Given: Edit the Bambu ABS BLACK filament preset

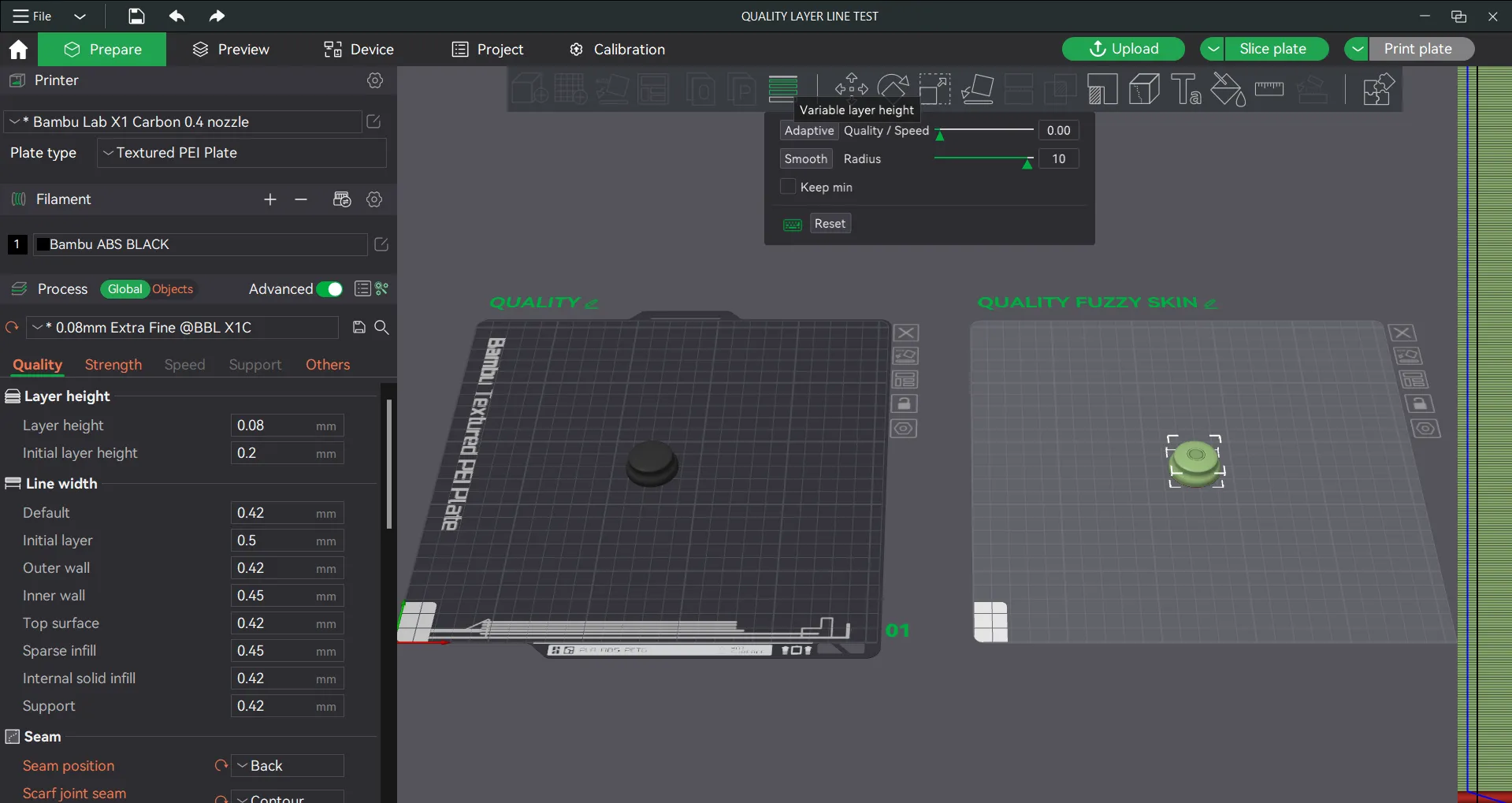Looking at the screenshot, I should 381,244.
